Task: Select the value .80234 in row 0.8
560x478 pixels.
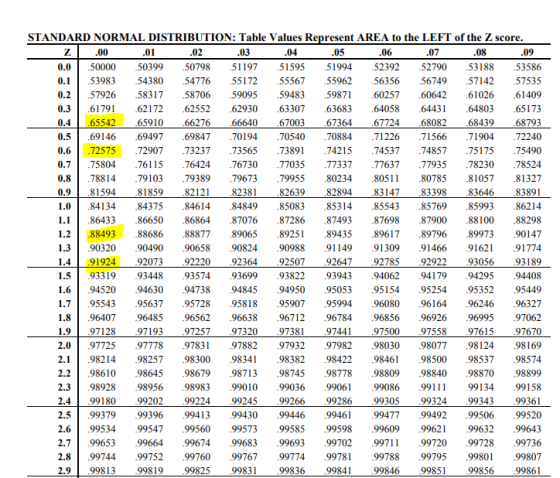Action: click(x=338, y=178)
